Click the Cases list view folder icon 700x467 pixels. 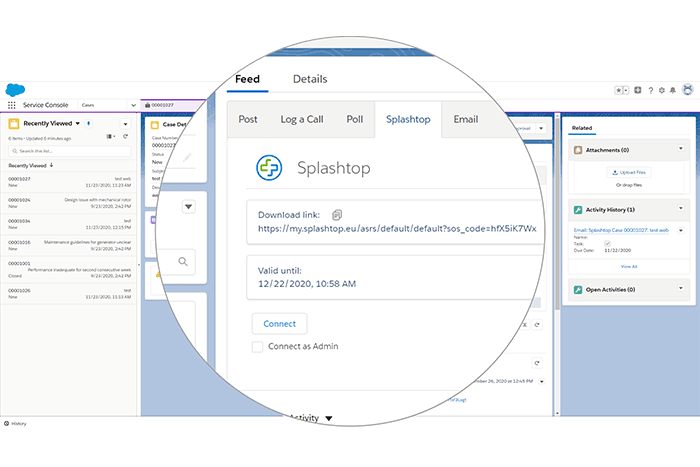(14, 124)
